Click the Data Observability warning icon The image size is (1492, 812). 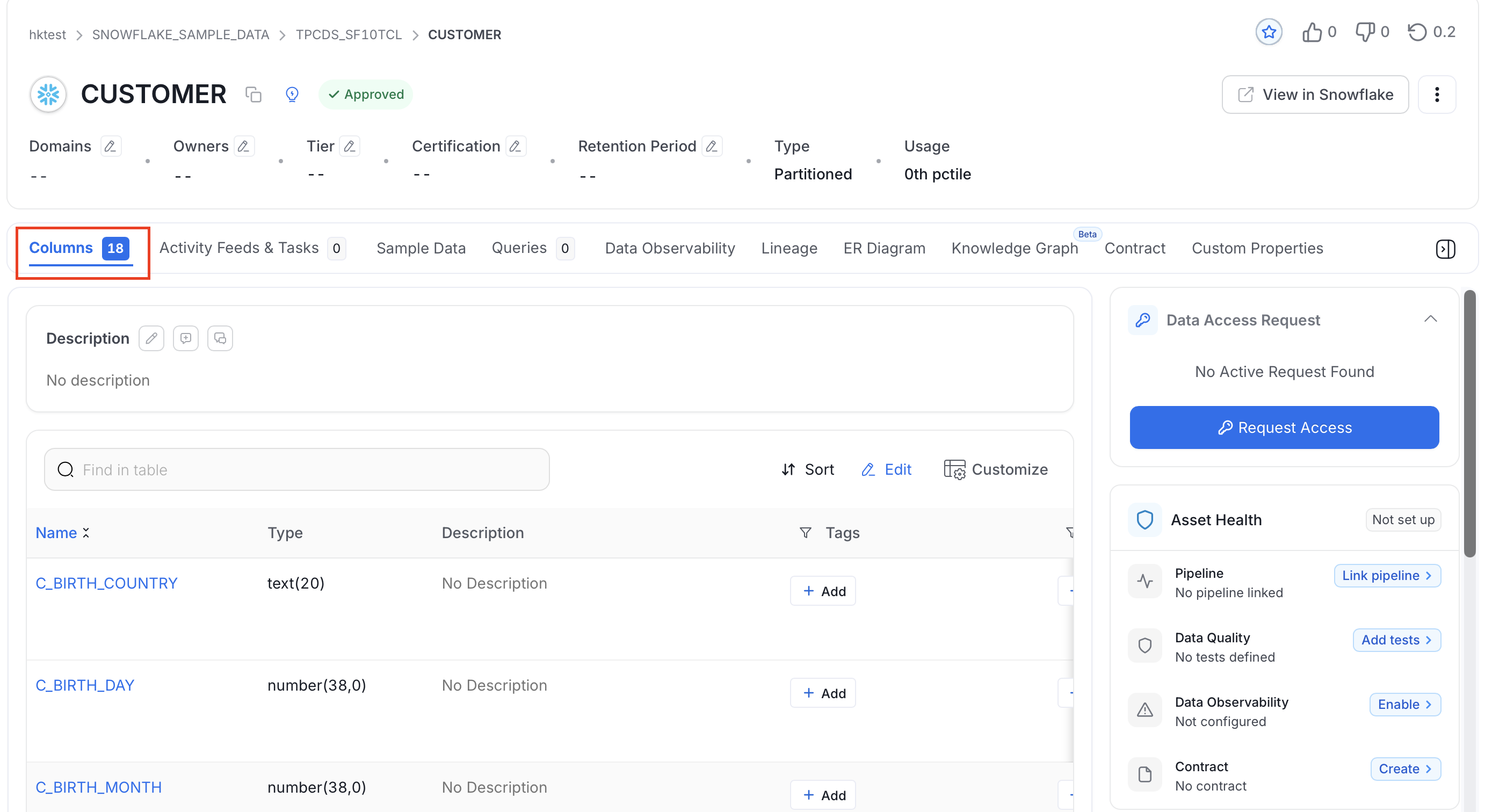tap(1145, 709)
